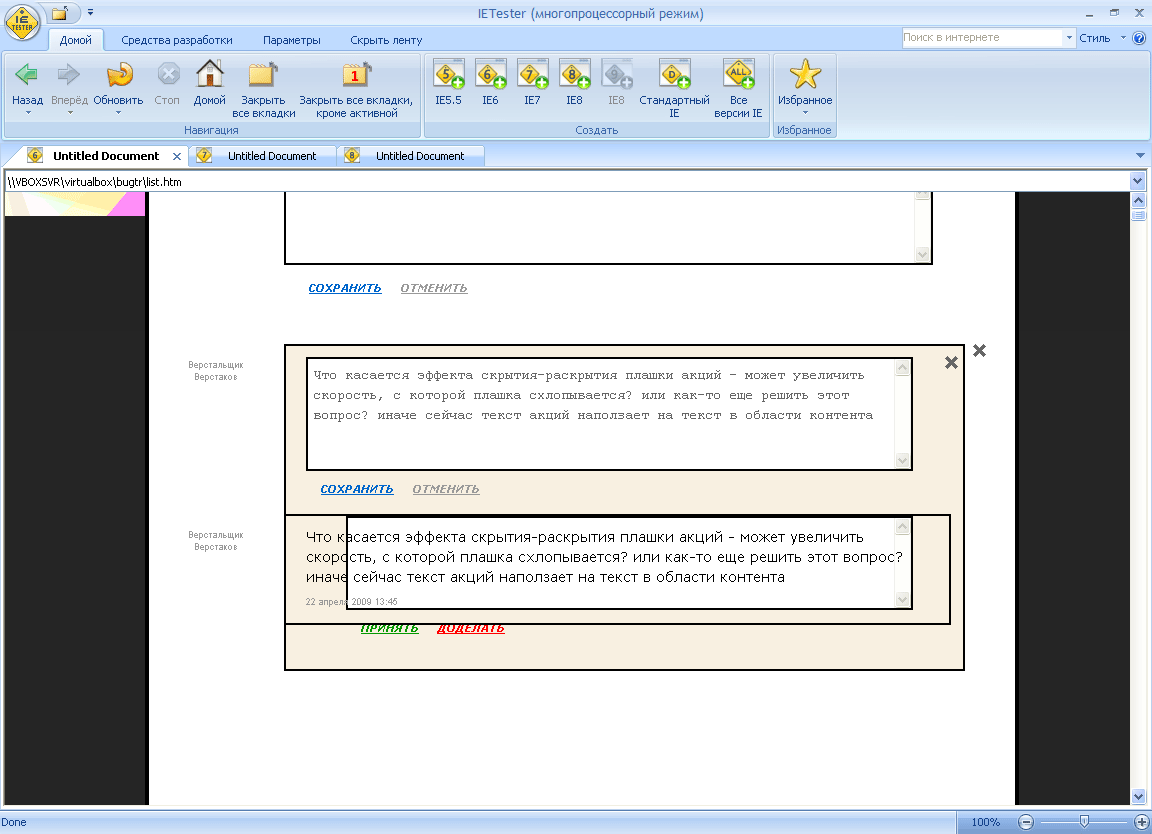Close the beige comment panel with outer X

tap(979, 351)
